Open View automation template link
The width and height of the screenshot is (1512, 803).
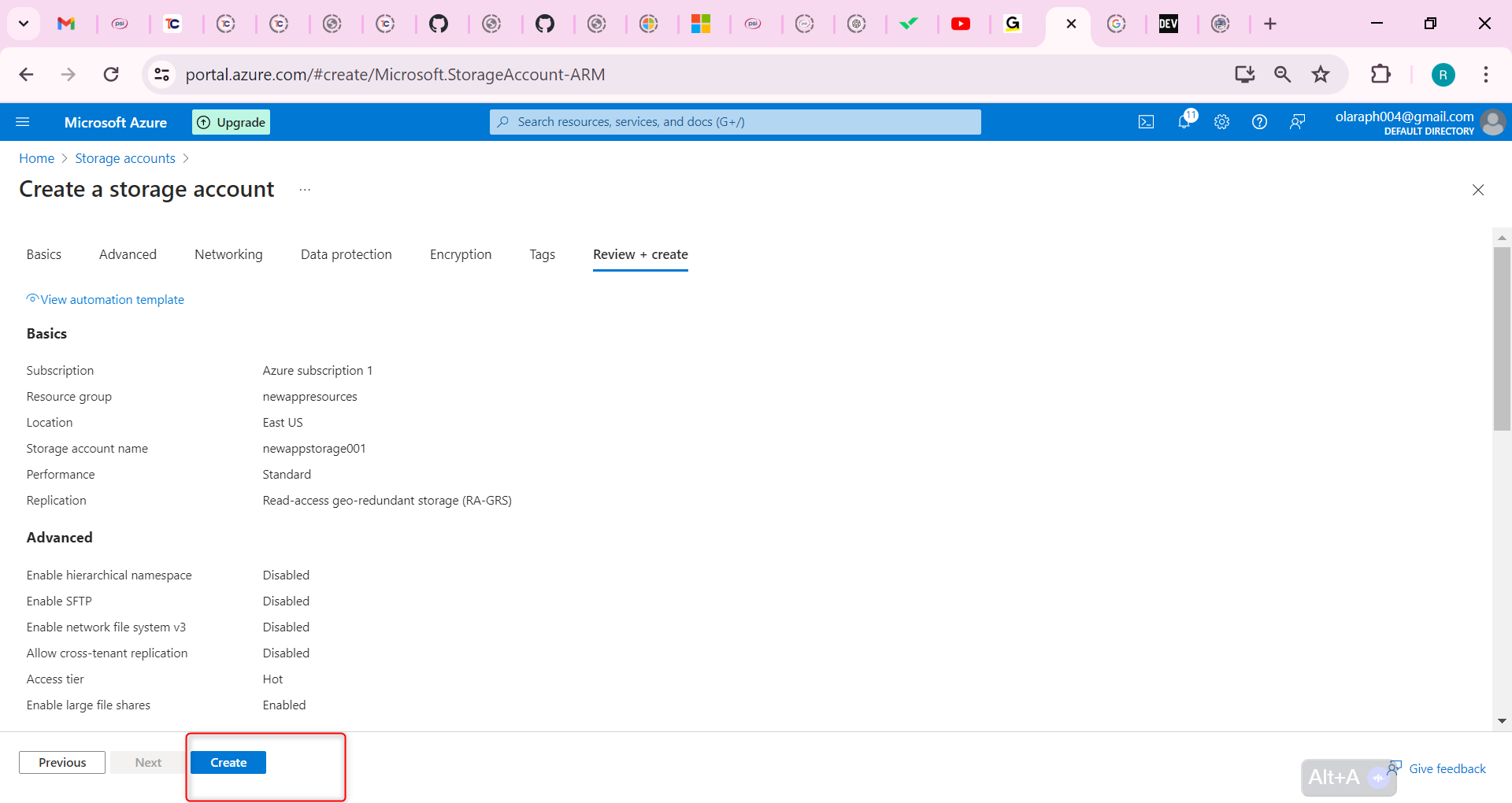(111, 299)
